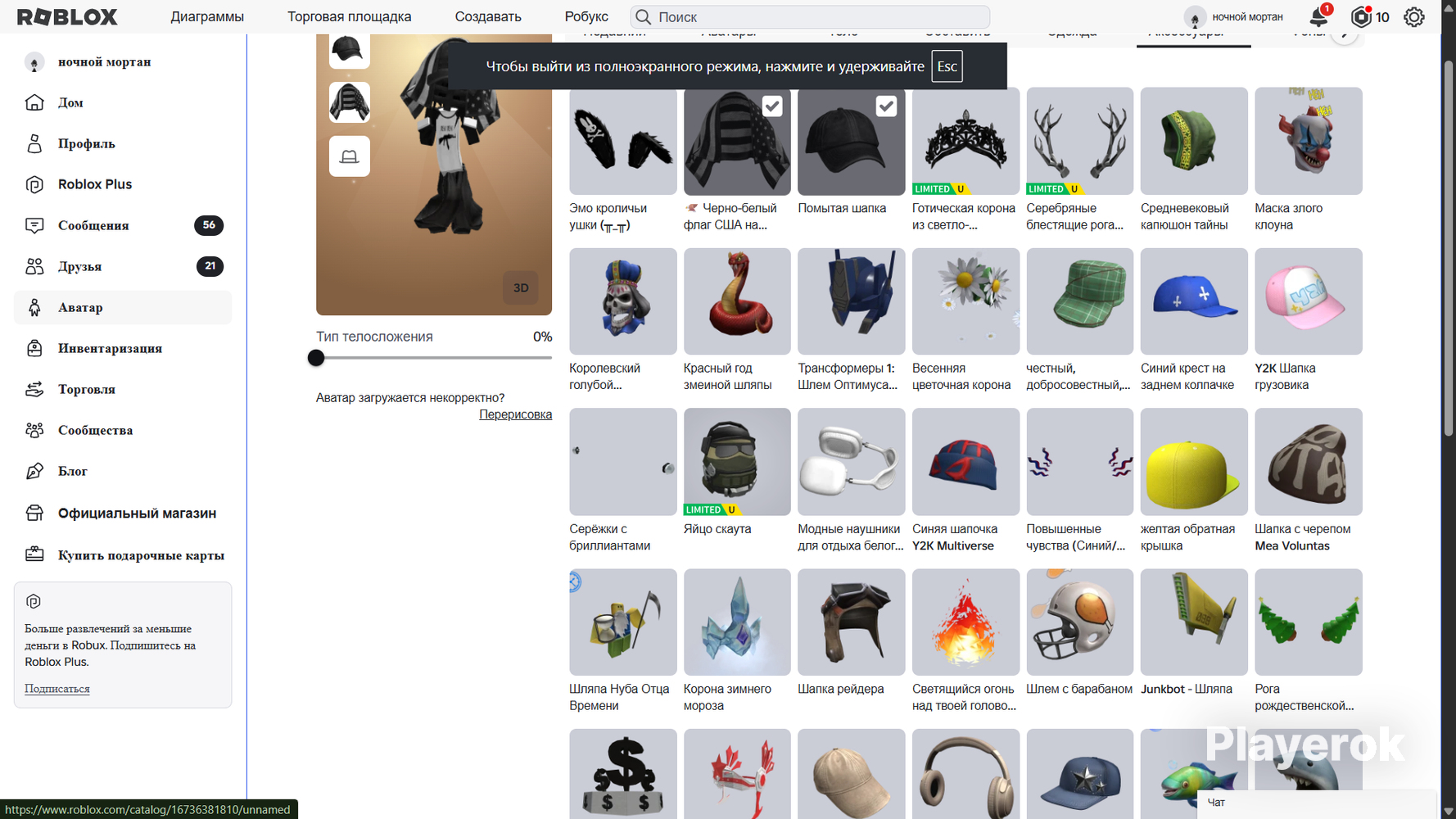This screenshot has width=1456, height=819.
Task: Adjust the Тип телосложения slider handle
Action: (x=316, y=358)
